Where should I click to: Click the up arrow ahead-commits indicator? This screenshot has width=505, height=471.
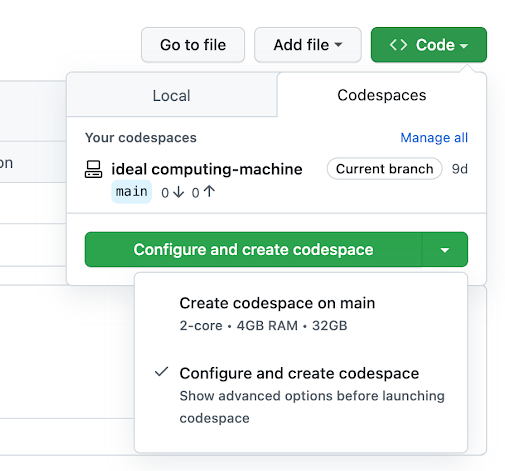tap(209, 192)
